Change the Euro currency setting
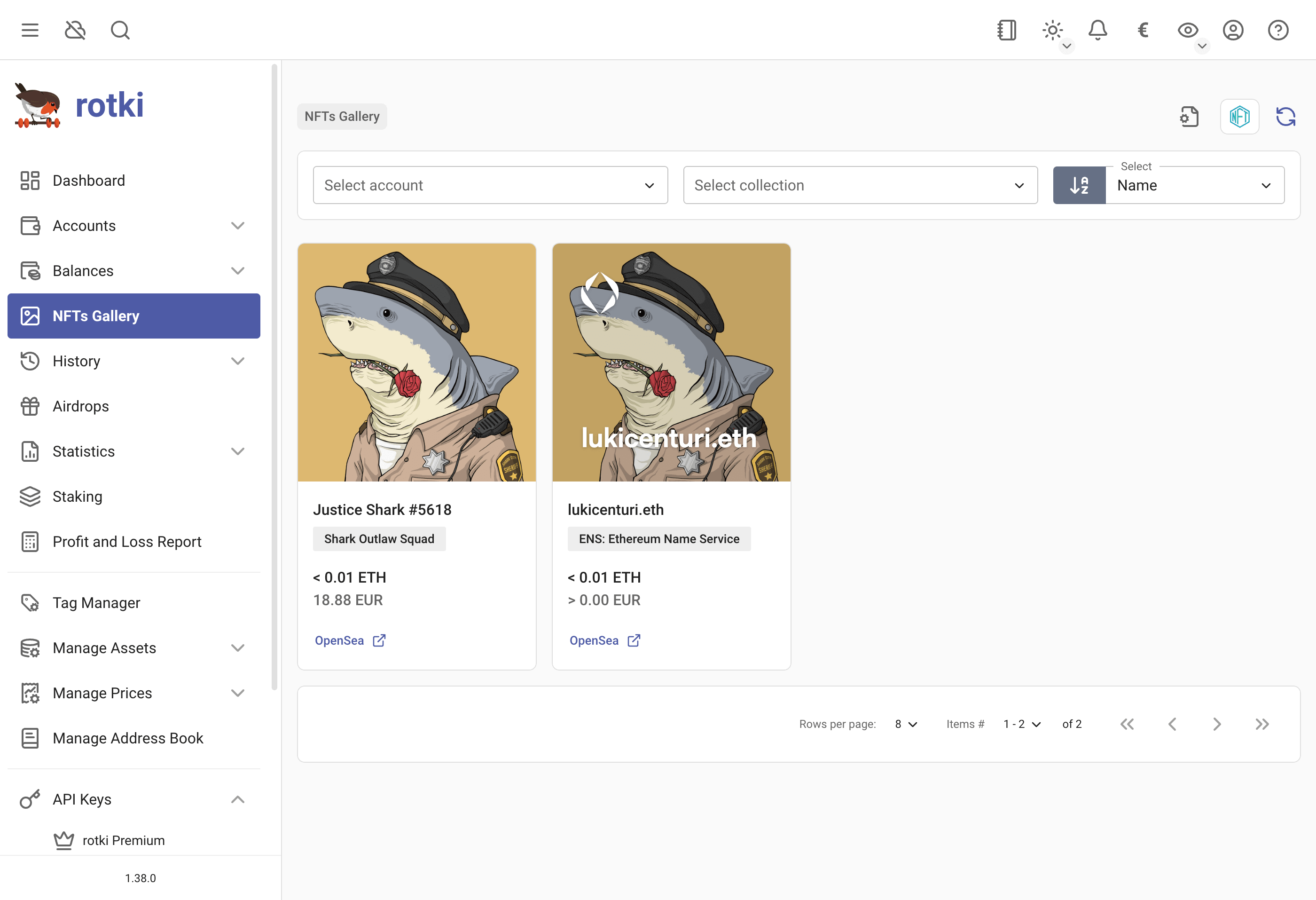Screen dimensions: 1316x900 [1143, 30]
